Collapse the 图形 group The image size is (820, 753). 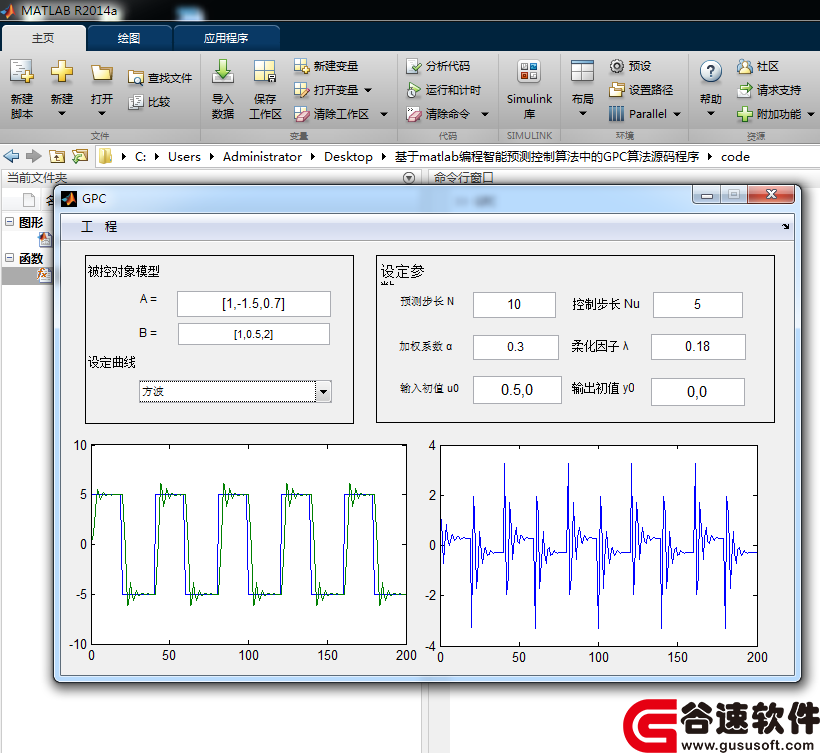tap(9, 222)
